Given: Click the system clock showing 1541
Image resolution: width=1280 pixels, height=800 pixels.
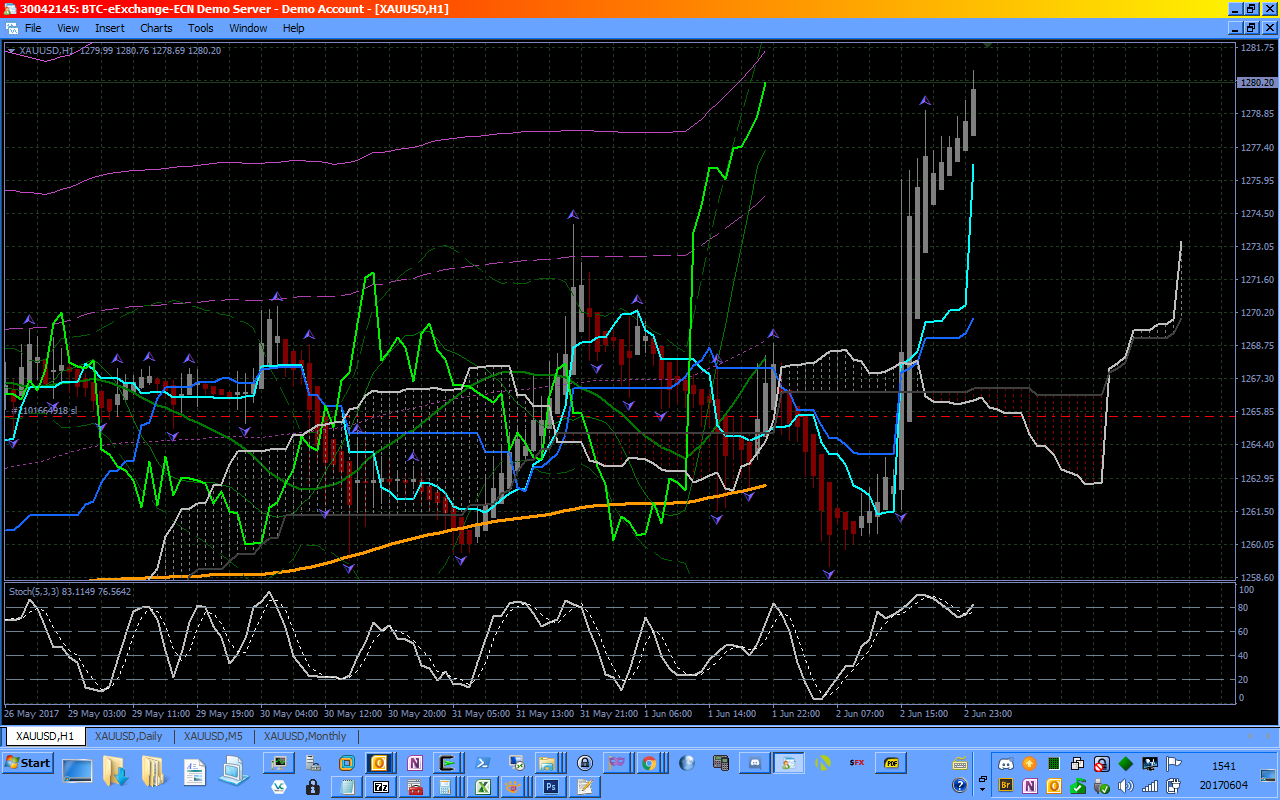Looking at the screenshot, I should pos(1223,765).
